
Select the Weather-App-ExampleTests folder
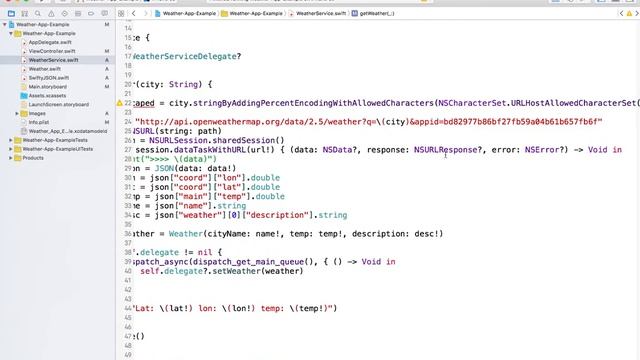55,140
